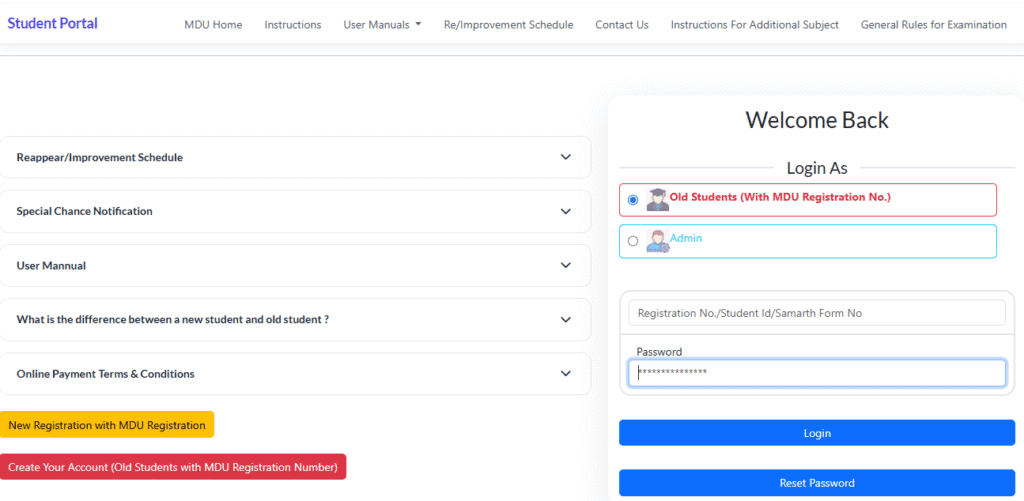Go to MDU Home
Screen dimensions: 1024x501
click(213, 25)
